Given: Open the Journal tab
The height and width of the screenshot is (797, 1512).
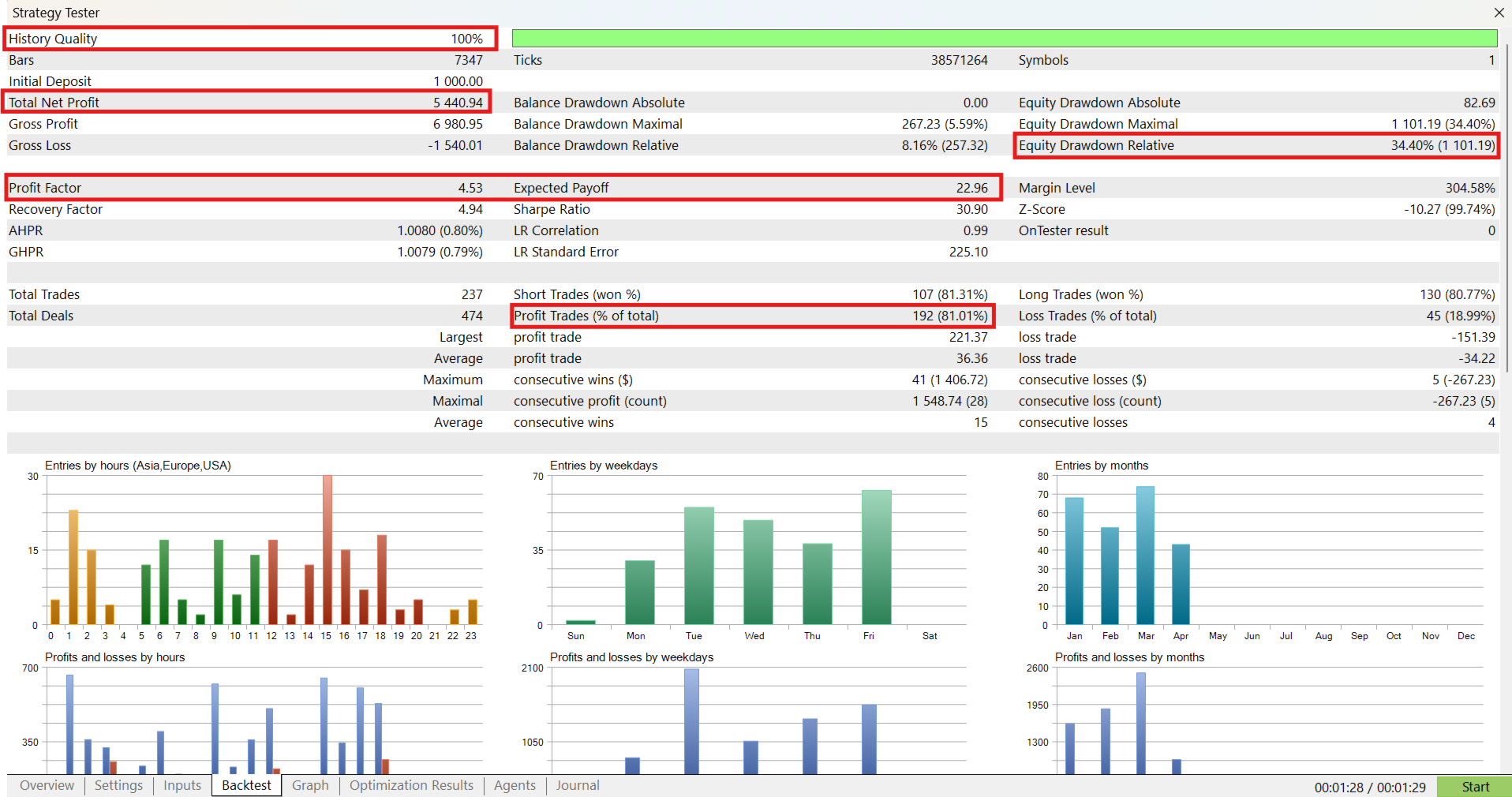Looking at the screenshot, I should click(x=578, y=785).
